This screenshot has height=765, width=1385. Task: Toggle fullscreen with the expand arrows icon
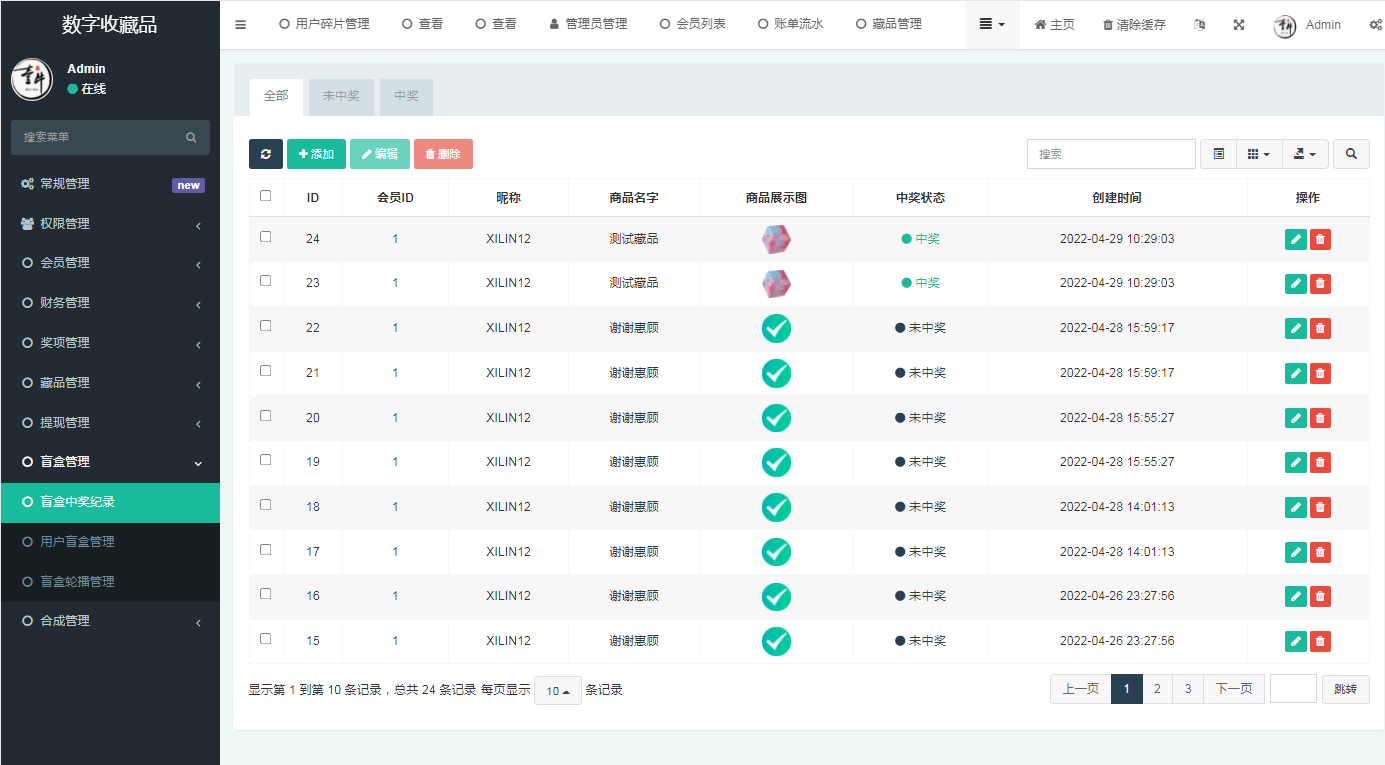1239,24
